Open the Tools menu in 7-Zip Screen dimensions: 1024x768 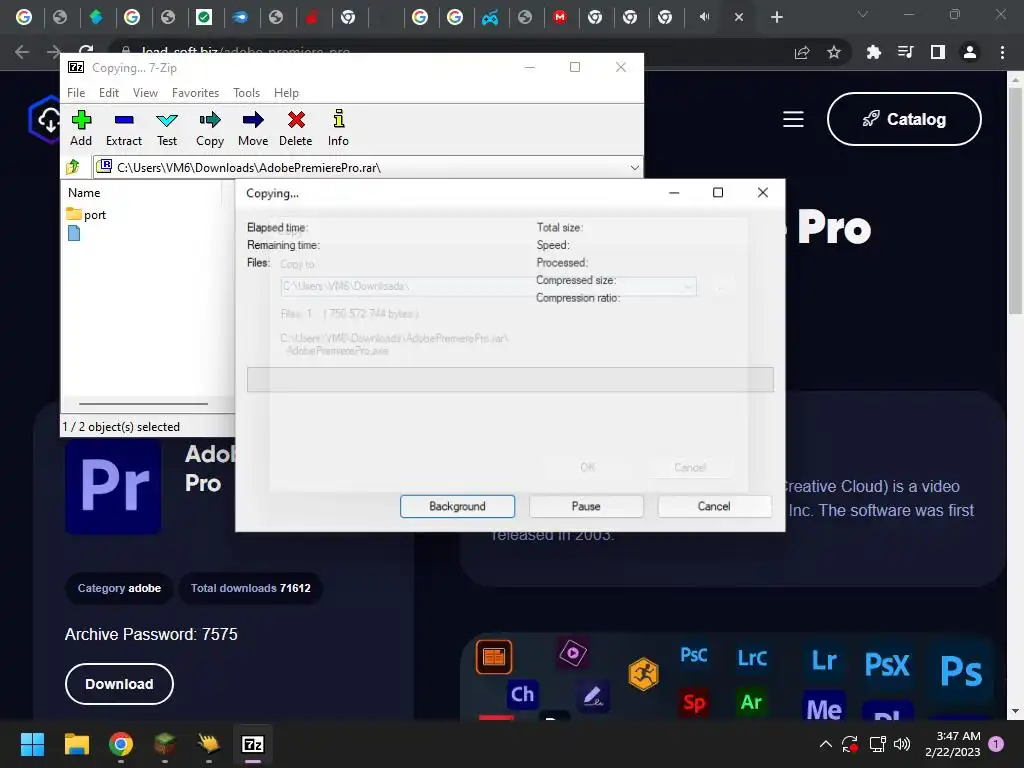click(x=246, y=93)
